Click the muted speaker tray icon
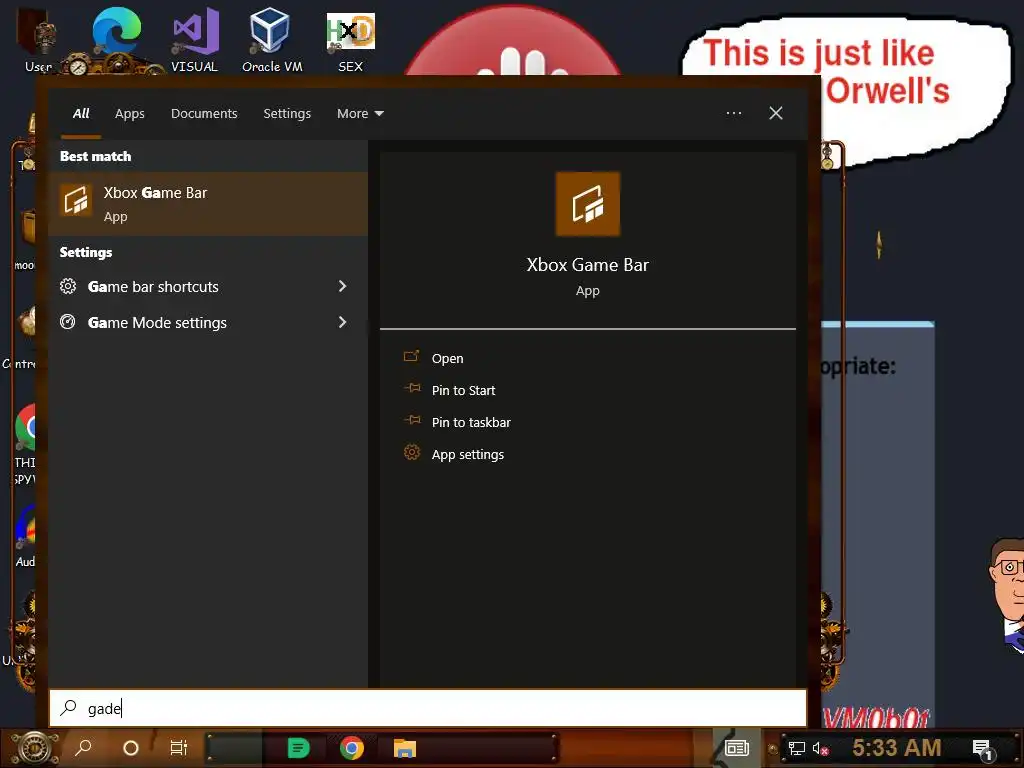The width and height of the screenshot is (1024, 768). (x=820, y=748)
